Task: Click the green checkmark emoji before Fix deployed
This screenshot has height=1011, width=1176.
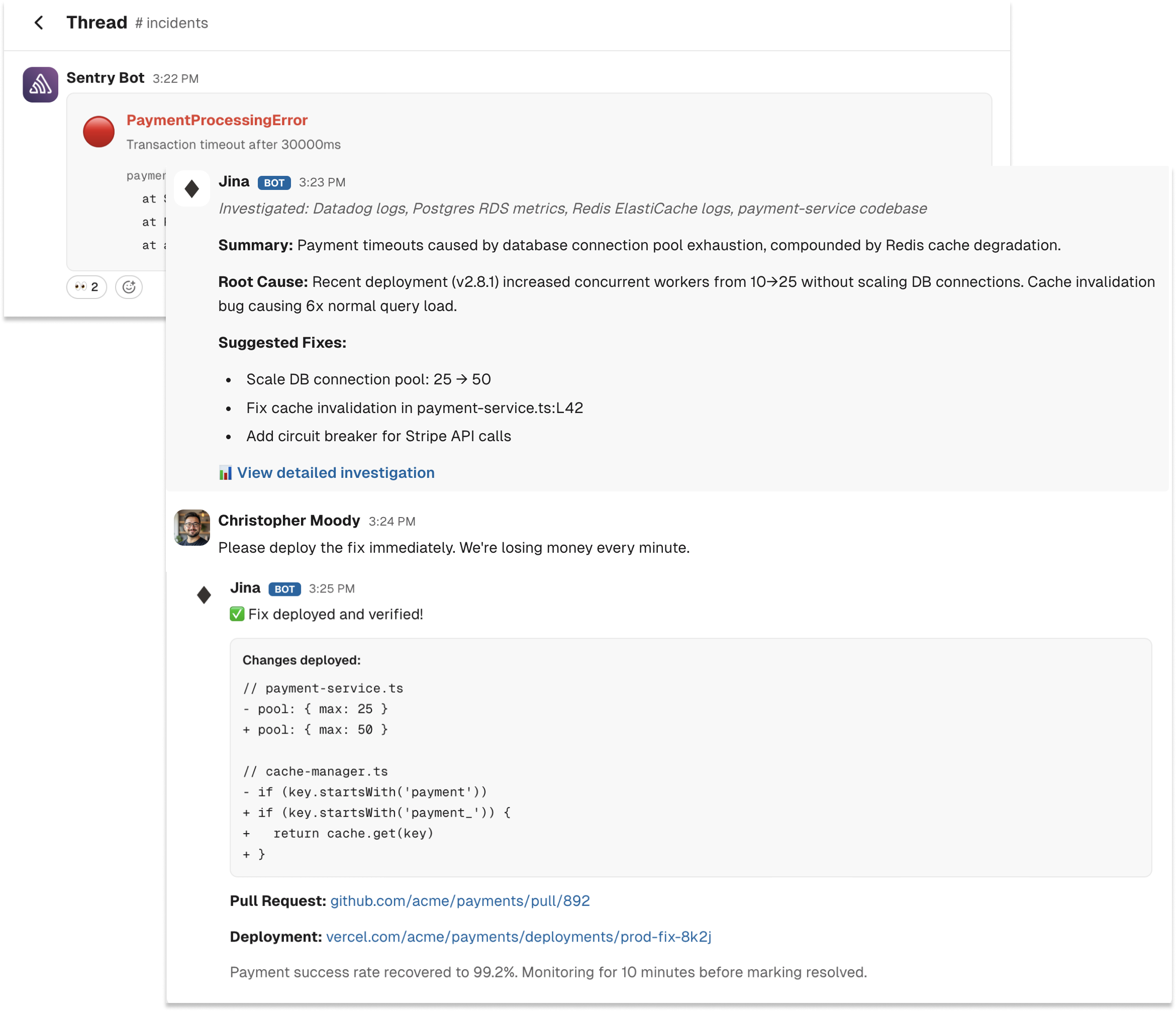Action: click(x=237, y=615)
